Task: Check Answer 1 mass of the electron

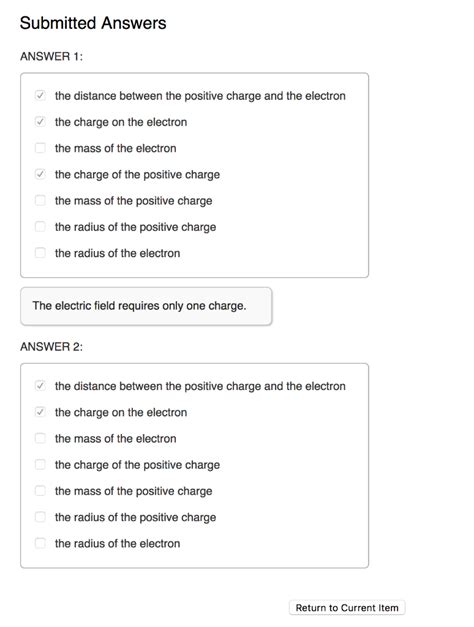Action: 40,148
